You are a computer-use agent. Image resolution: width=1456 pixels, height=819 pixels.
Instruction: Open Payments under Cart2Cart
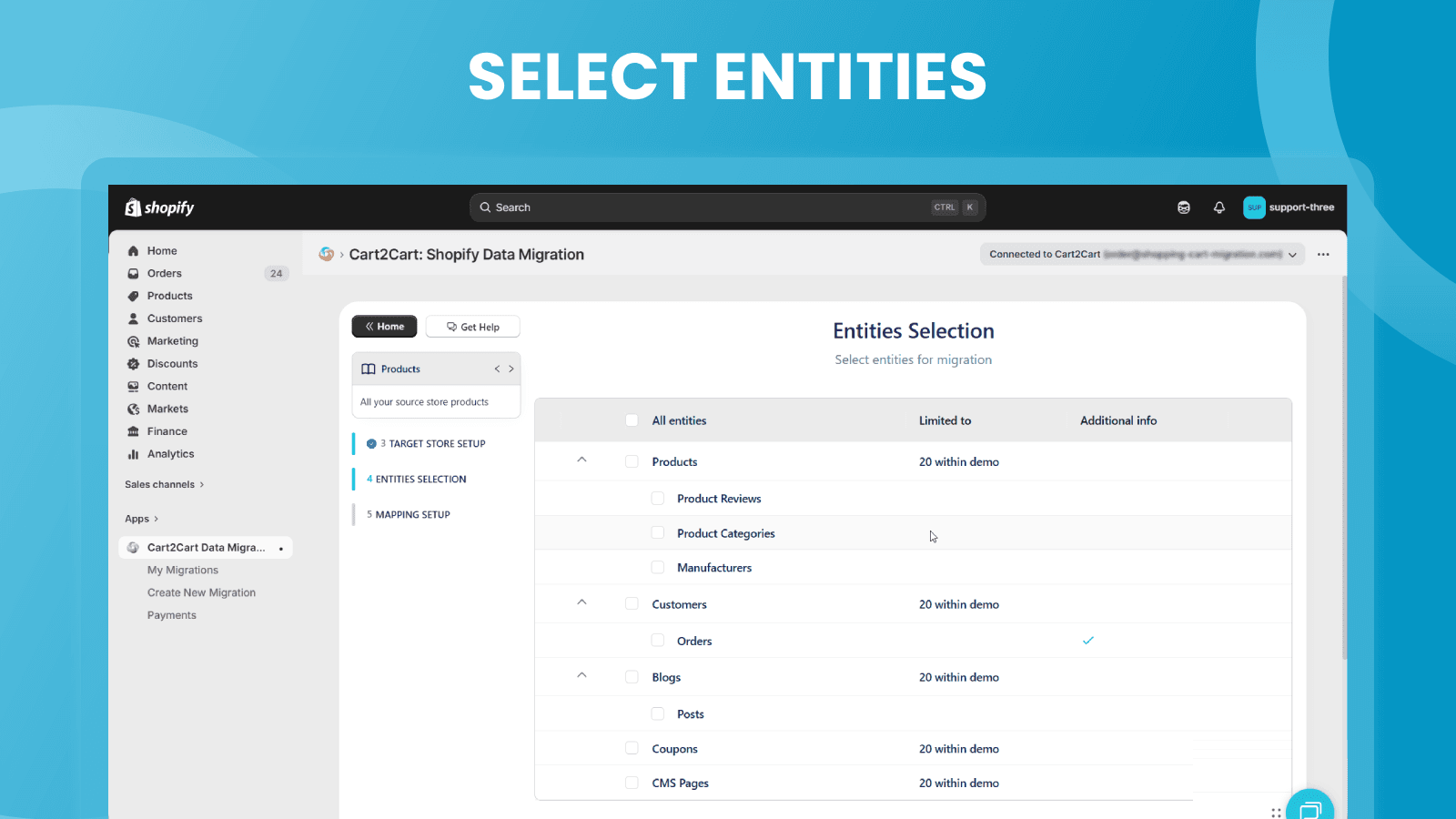(x=172, y=615)
